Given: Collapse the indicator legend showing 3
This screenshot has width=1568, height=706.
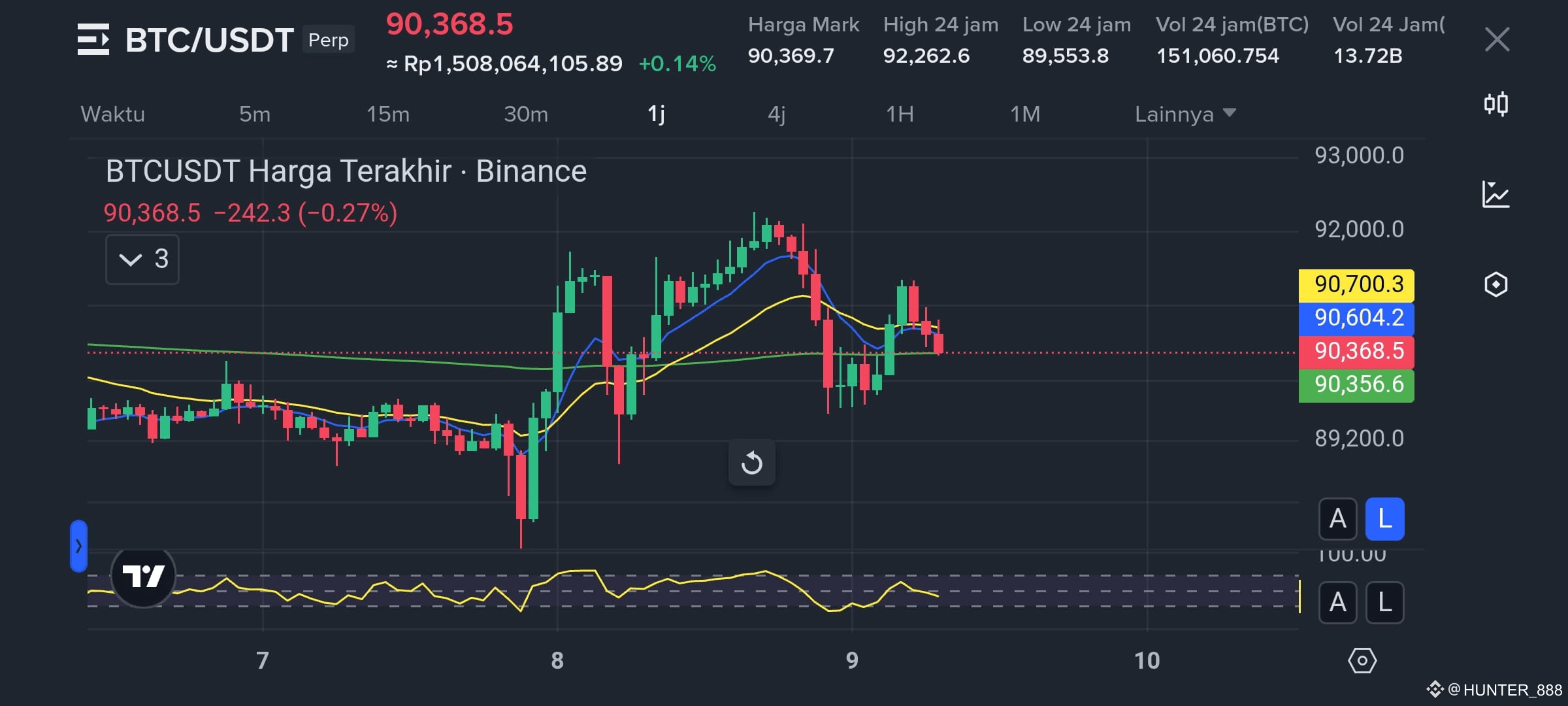Looking at the screenshot, I should coord(142,260).
